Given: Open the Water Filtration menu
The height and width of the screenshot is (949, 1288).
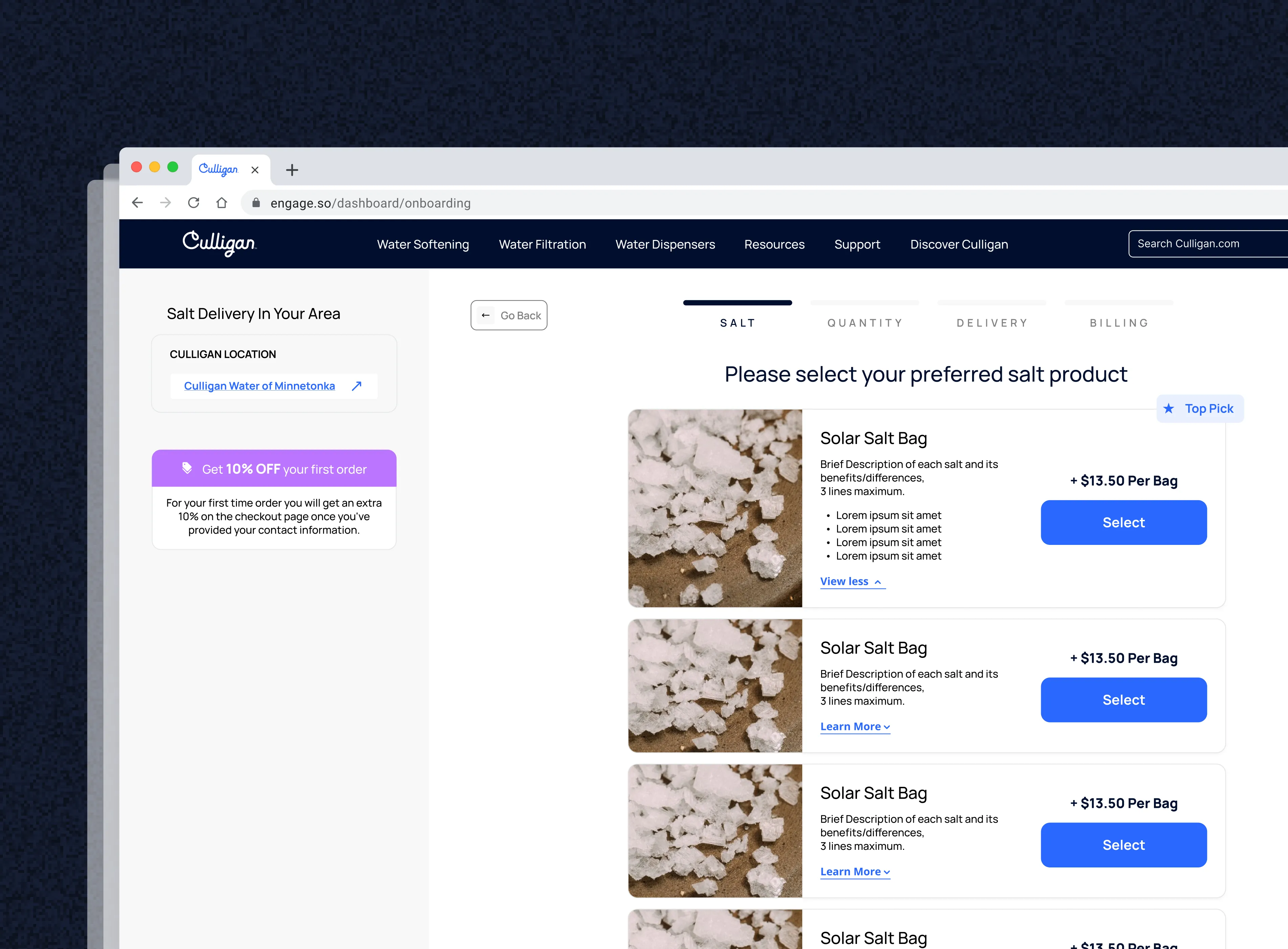Looking at the screenshot, I should (x=542, y=244).
